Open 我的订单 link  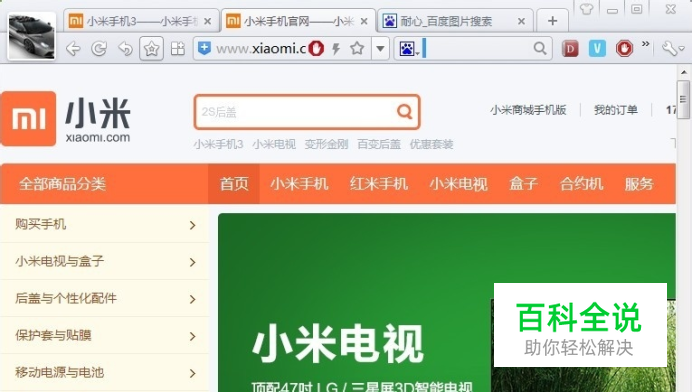click(616, 110)
